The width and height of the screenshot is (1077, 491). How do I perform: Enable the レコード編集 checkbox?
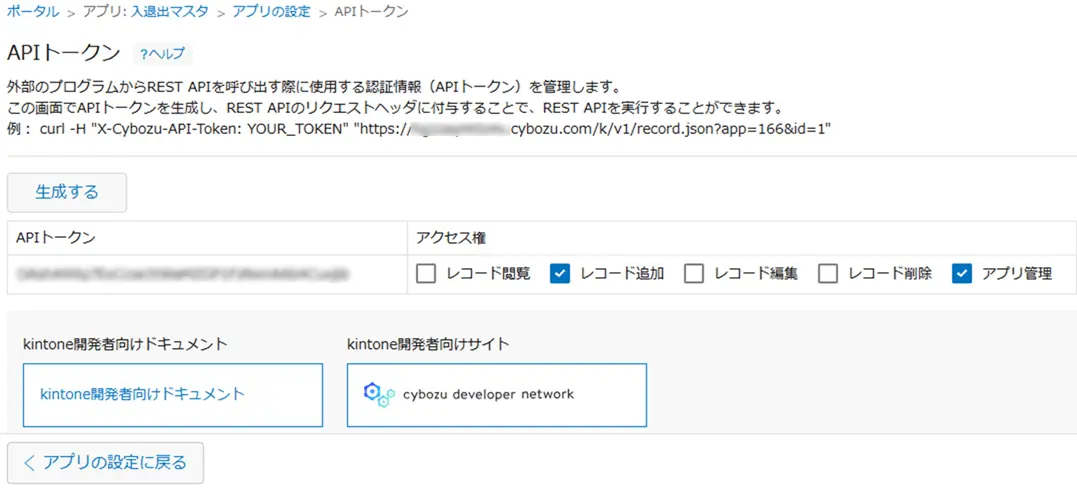click(694, 275)
